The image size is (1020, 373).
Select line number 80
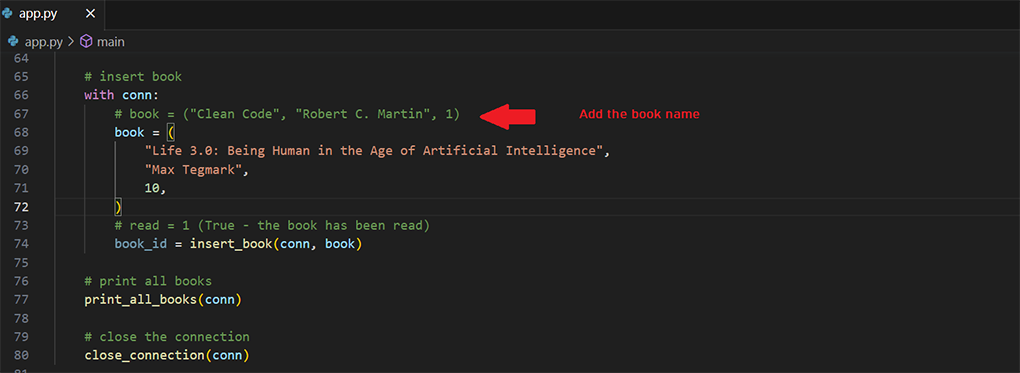click(x=21, y=355)
